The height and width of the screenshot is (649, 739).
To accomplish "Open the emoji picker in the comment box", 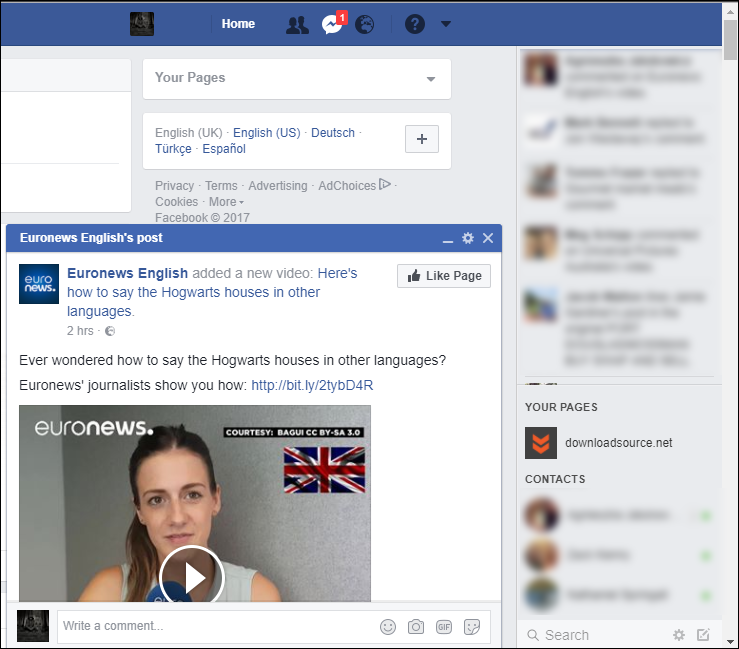I will point(388,627).
